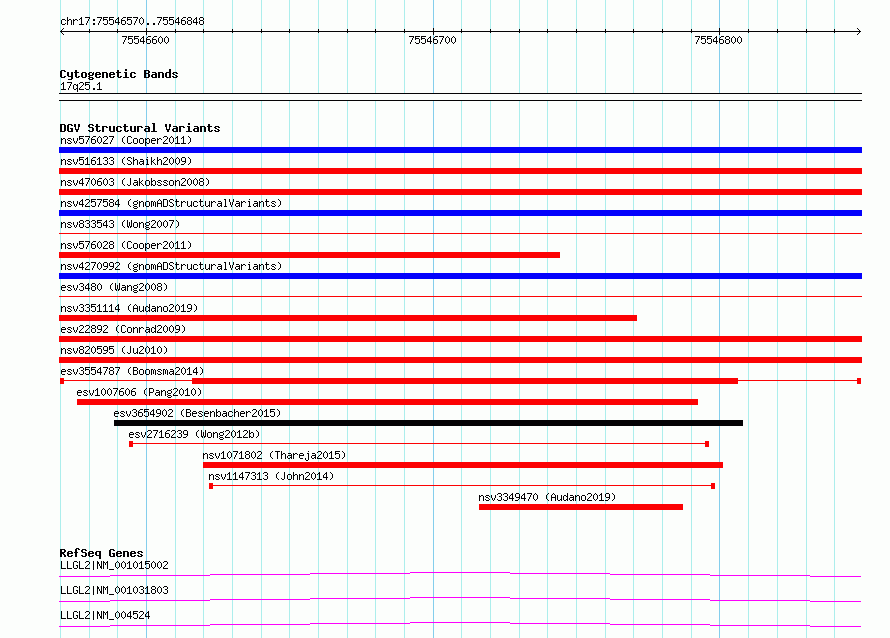
Task: Open nsv833543 (Wong2007) variant label
Action: [120, 224]
